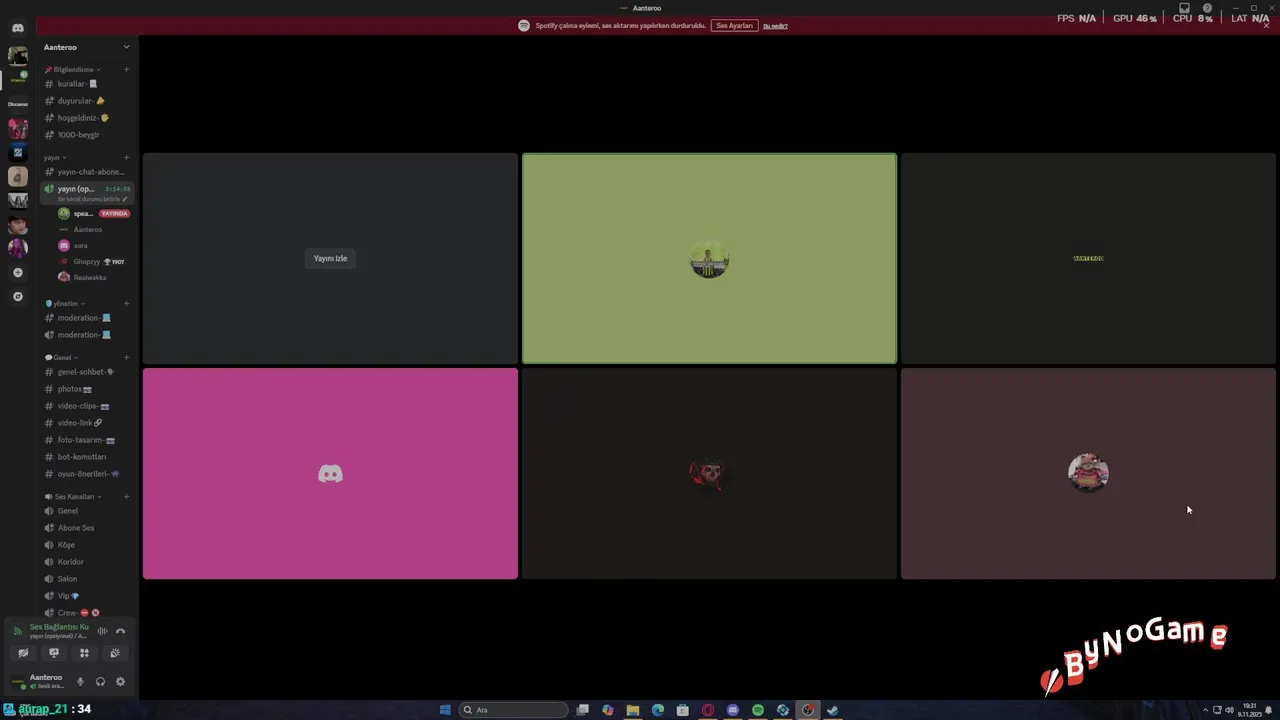The image size is (1280, 720).
Task: Open the kurallar channel
Action: click(87, 84)
